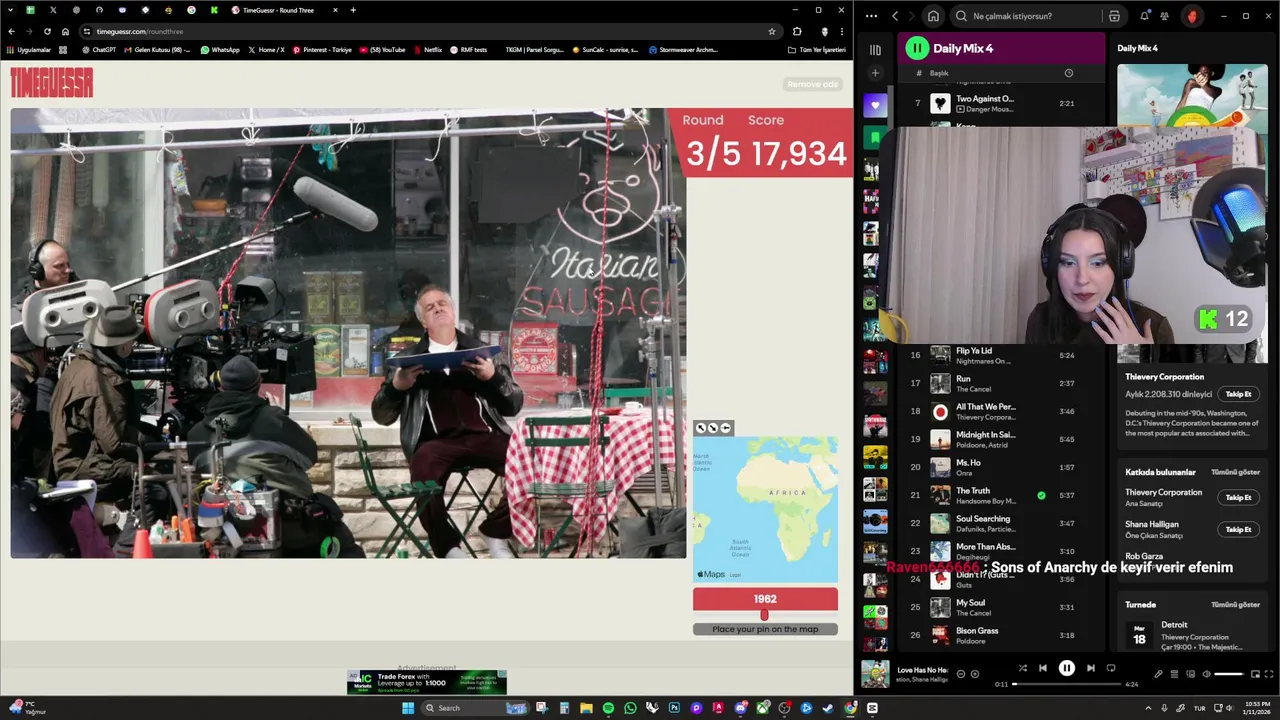Open the Detroit tour date entry

1191,636
